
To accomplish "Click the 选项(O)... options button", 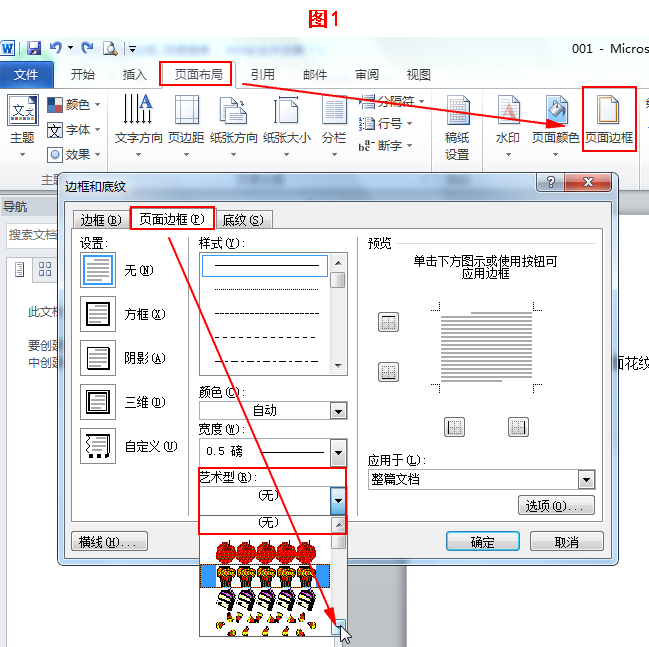I will [x=556, y=505].
